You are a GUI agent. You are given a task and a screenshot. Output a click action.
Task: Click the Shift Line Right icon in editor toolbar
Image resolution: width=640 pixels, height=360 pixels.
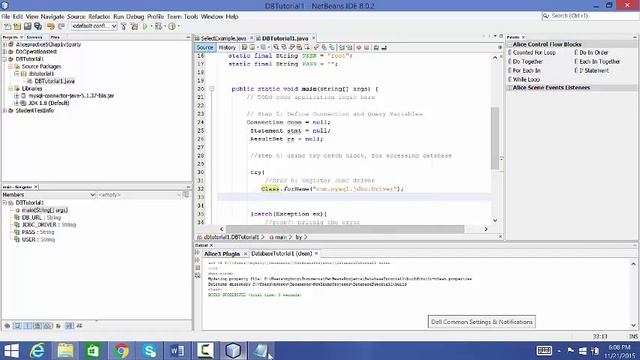point(349,48)
